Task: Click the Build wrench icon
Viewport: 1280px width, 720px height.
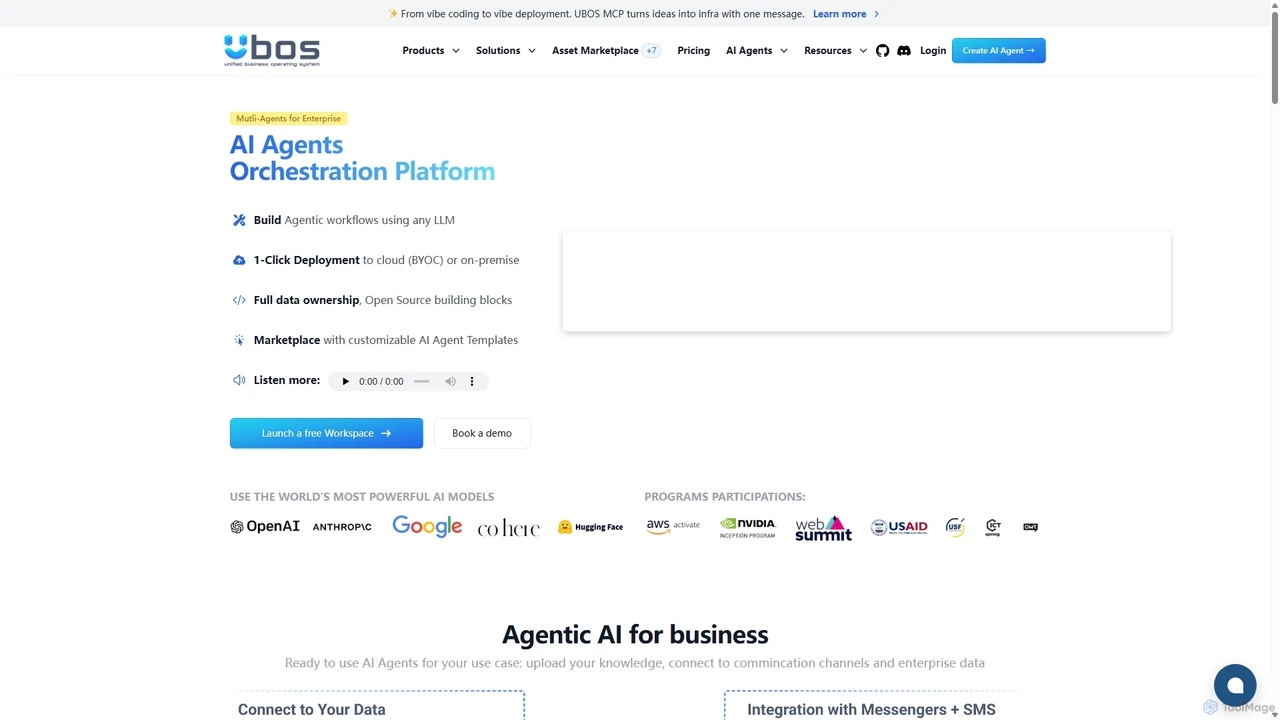Action: click(239, 220)
